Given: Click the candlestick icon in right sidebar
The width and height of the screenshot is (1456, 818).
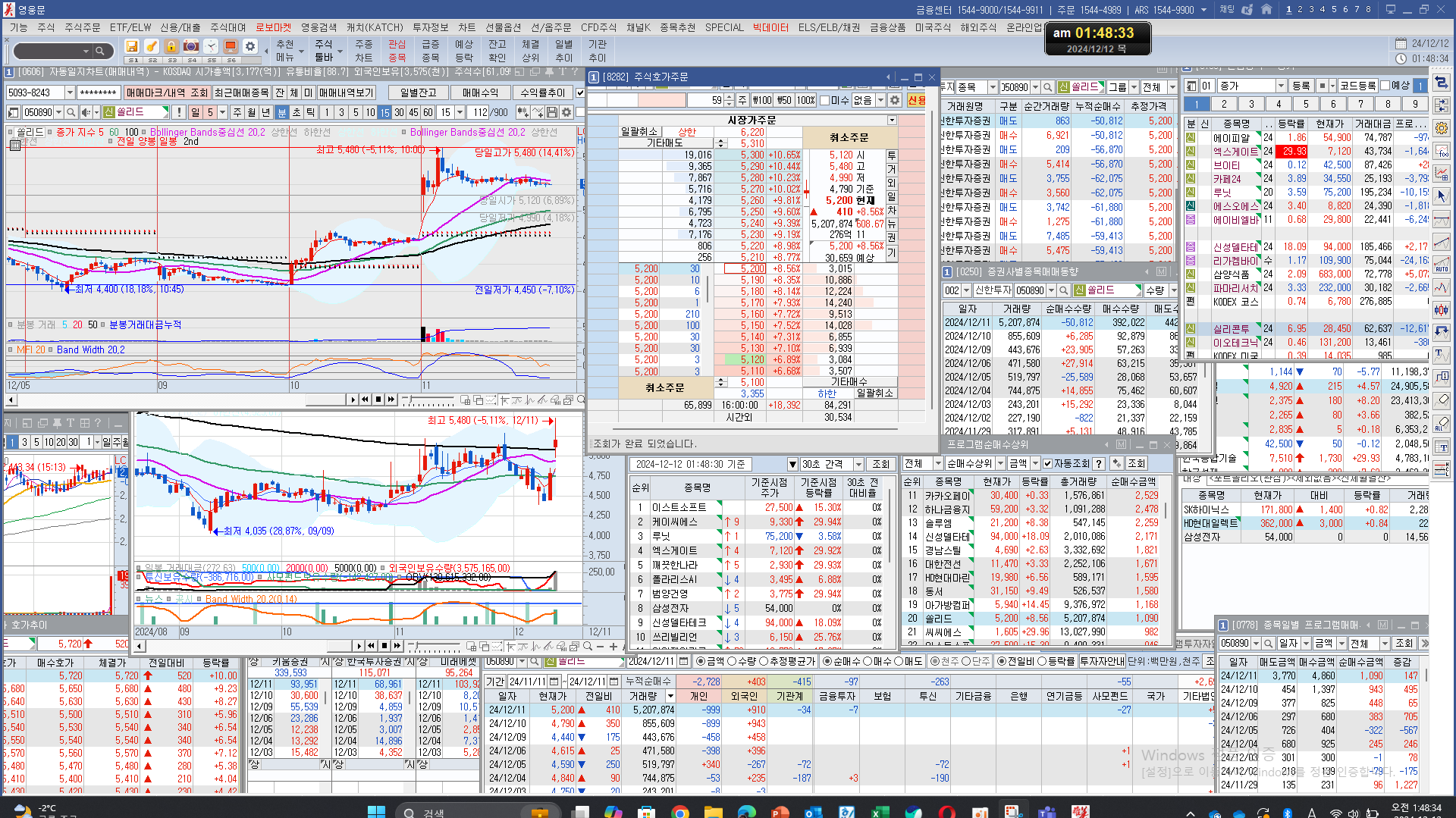Looking at the screenshot, I should pos(1441,309).
